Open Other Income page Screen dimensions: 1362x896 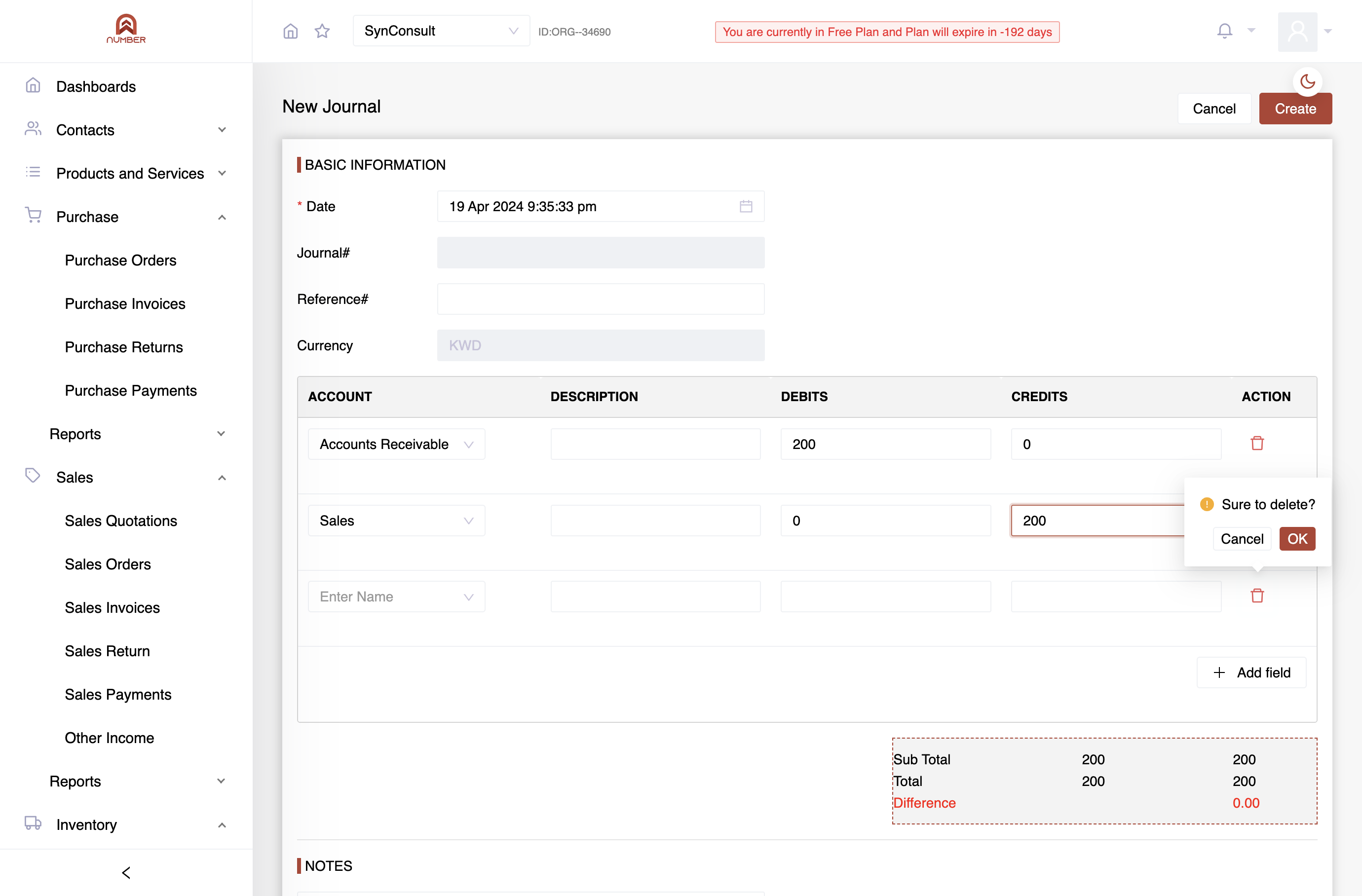click(109, 738)
